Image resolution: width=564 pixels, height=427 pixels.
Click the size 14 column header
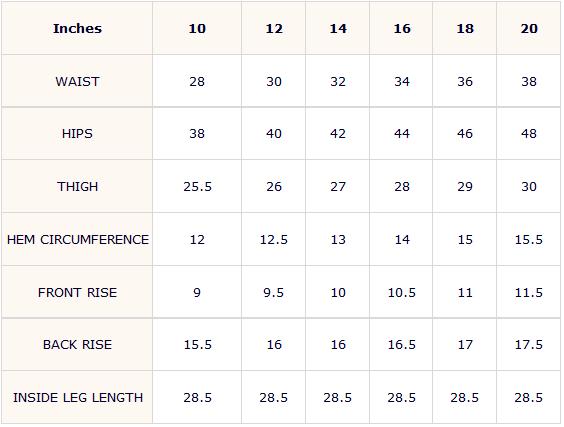[338, 28]
